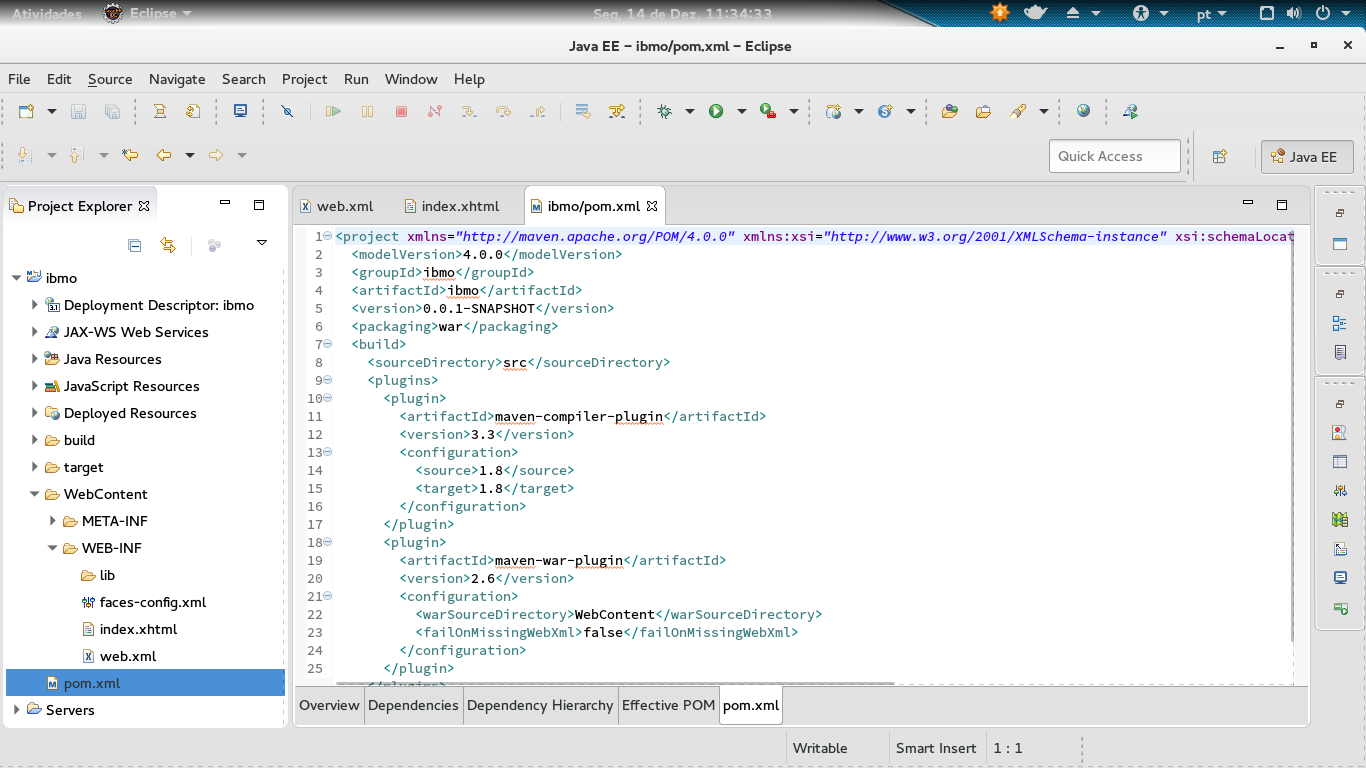
Task: Open the console toolbar icon
Action: pyautogui.click(x=240, y=112)
